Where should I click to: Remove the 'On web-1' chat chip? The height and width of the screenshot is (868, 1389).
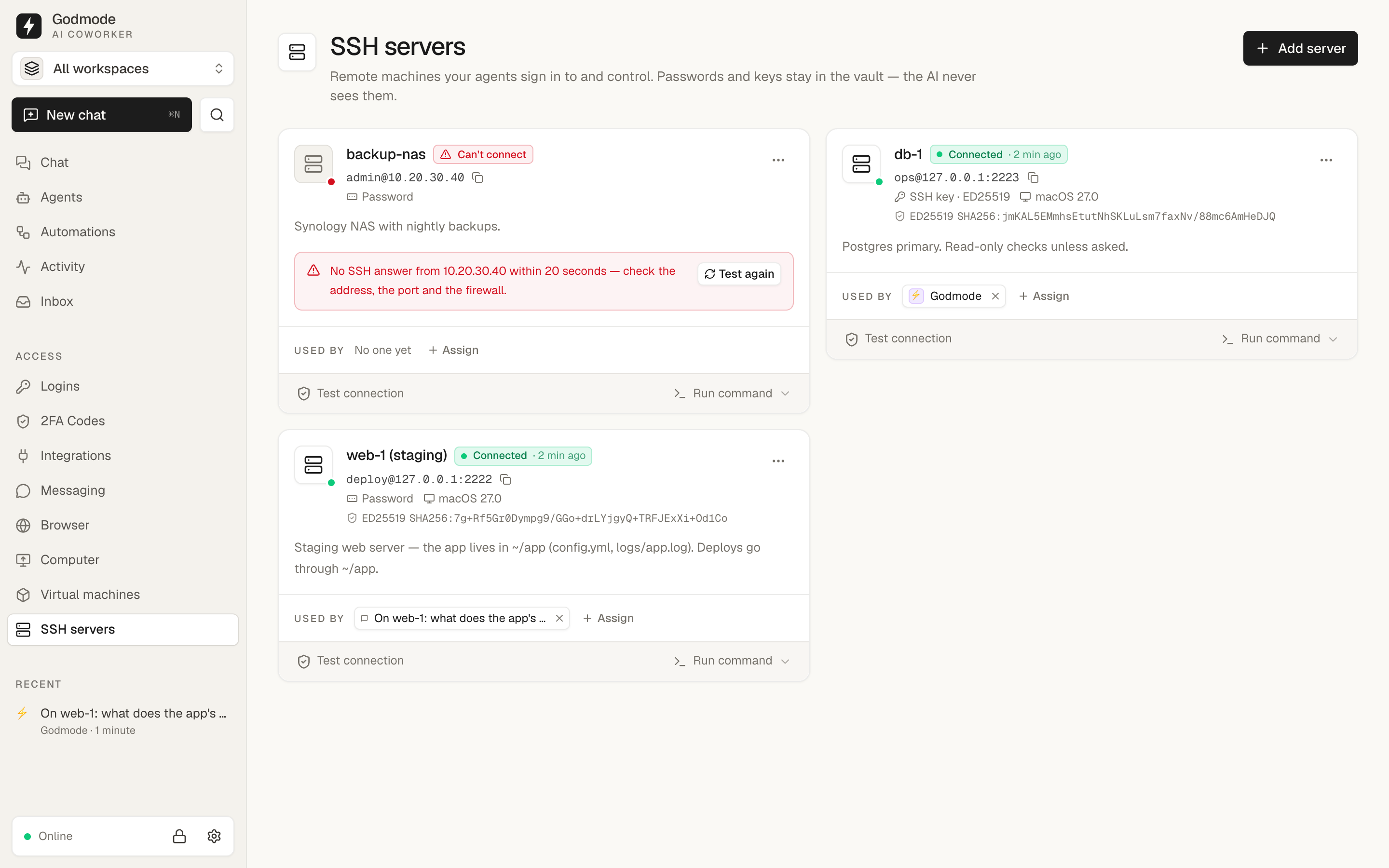tap(559, 618)
